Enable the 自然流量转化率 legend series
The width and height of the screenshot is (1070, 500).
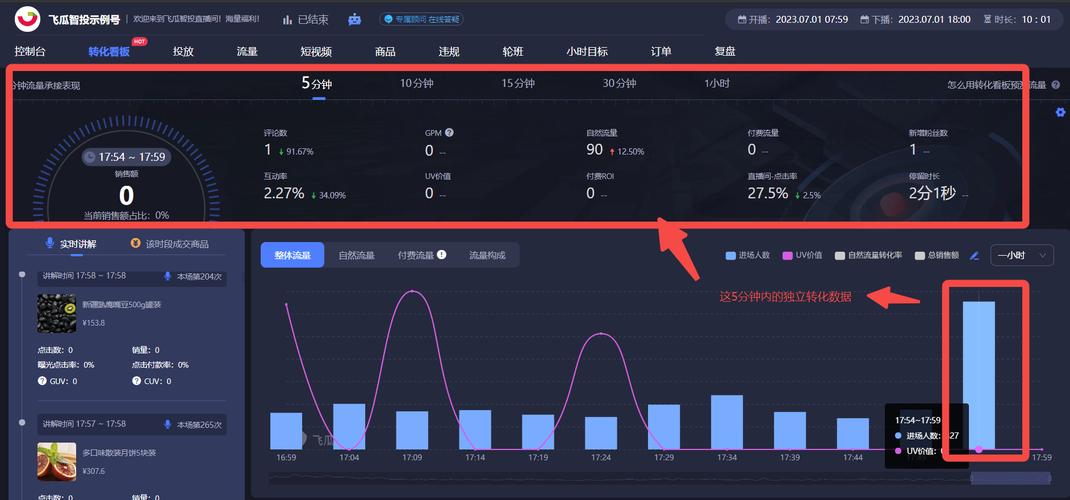[869, 255]
